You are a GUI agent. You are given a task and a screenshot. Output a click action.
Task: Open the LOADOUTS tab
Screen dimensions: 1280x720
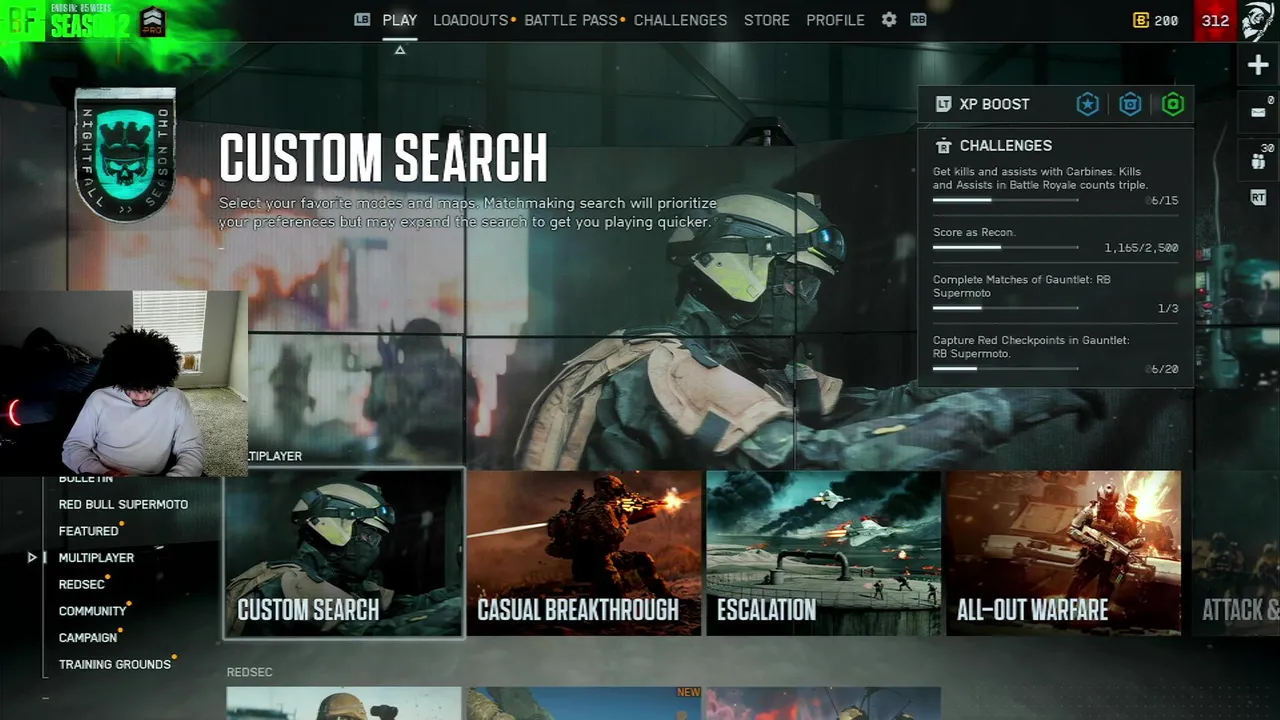coord(471,20)
